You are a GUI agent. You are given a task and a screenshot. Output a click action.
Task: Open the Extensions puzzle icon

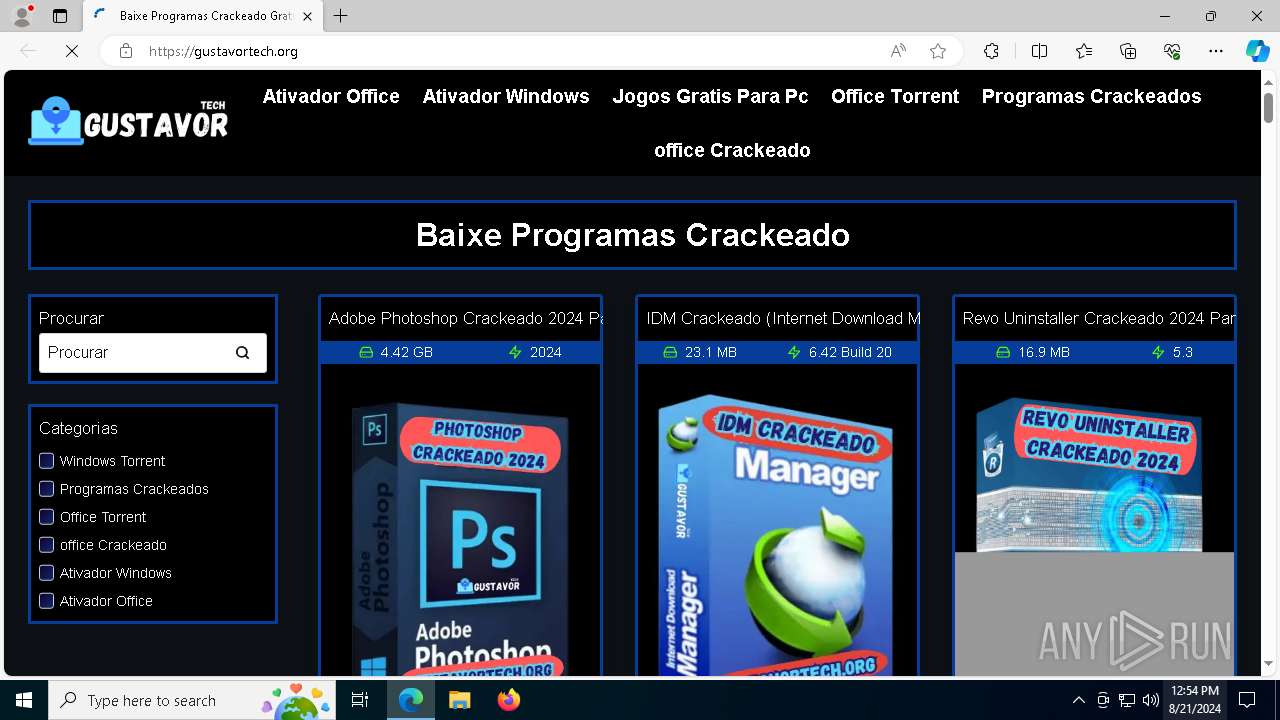click(x=991, y=51)
